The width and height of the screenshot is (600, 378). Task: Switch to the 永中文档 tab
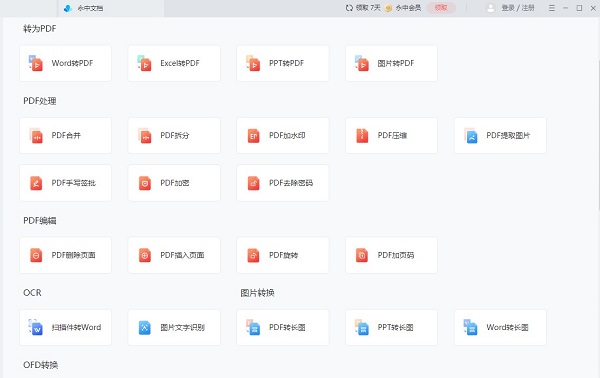(111, 8)
